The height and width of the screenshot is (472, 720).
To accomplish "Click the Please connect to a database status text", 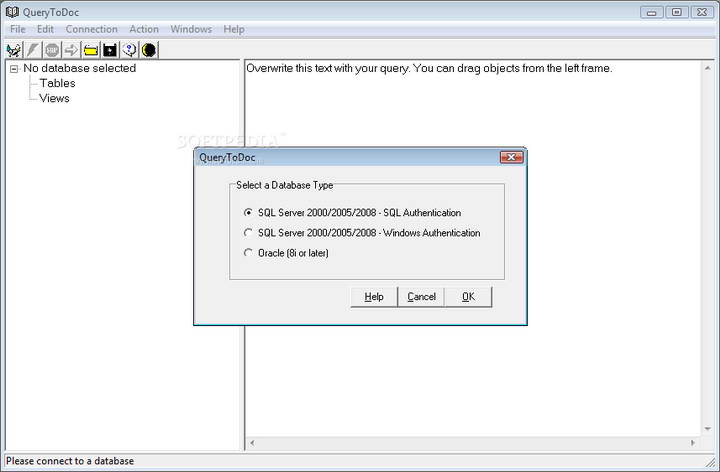I will pyautogui.click(x=70, y=461).
